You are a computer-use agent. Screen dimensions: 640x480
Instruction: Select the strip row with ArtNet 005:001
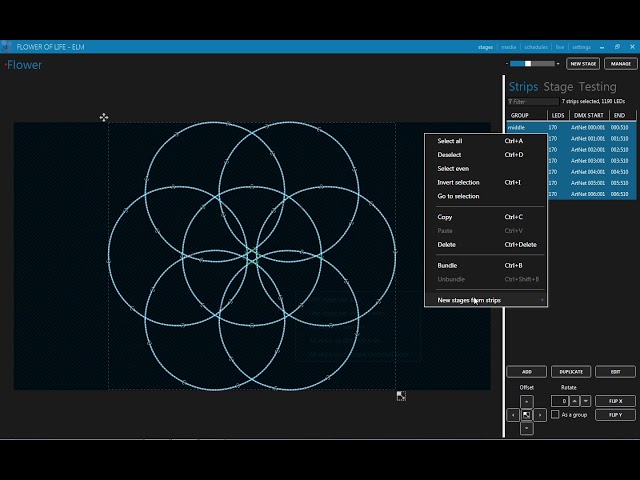[592, 183]
